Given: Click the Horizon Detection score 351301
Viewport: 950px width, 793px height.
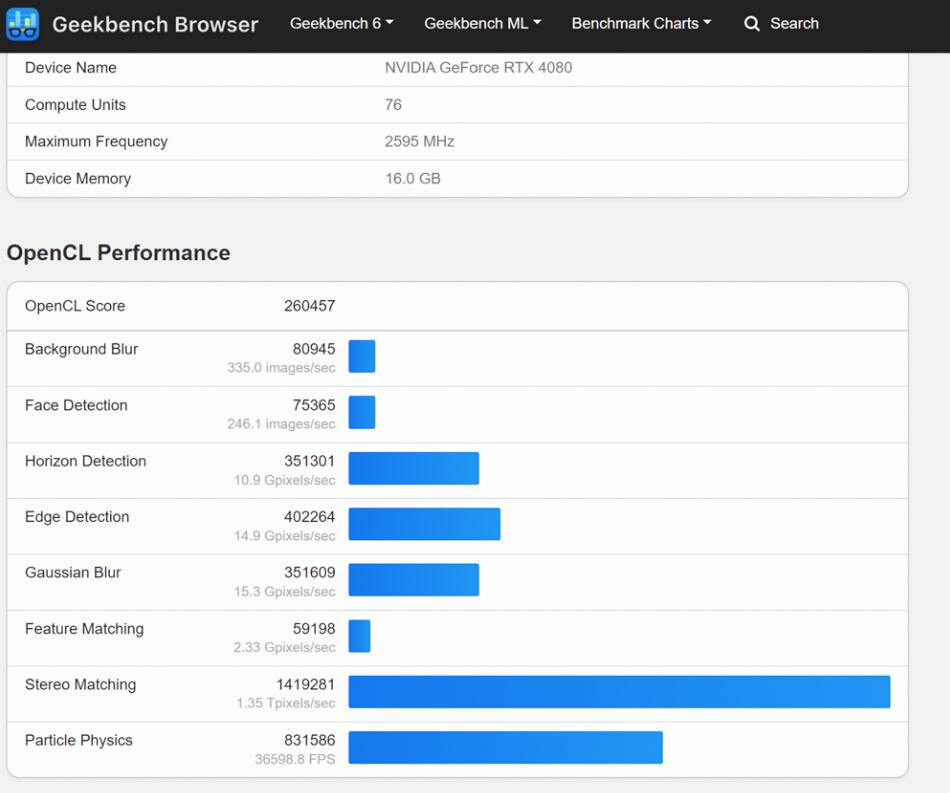Looking at the screenshot, I should coord(310,461).
